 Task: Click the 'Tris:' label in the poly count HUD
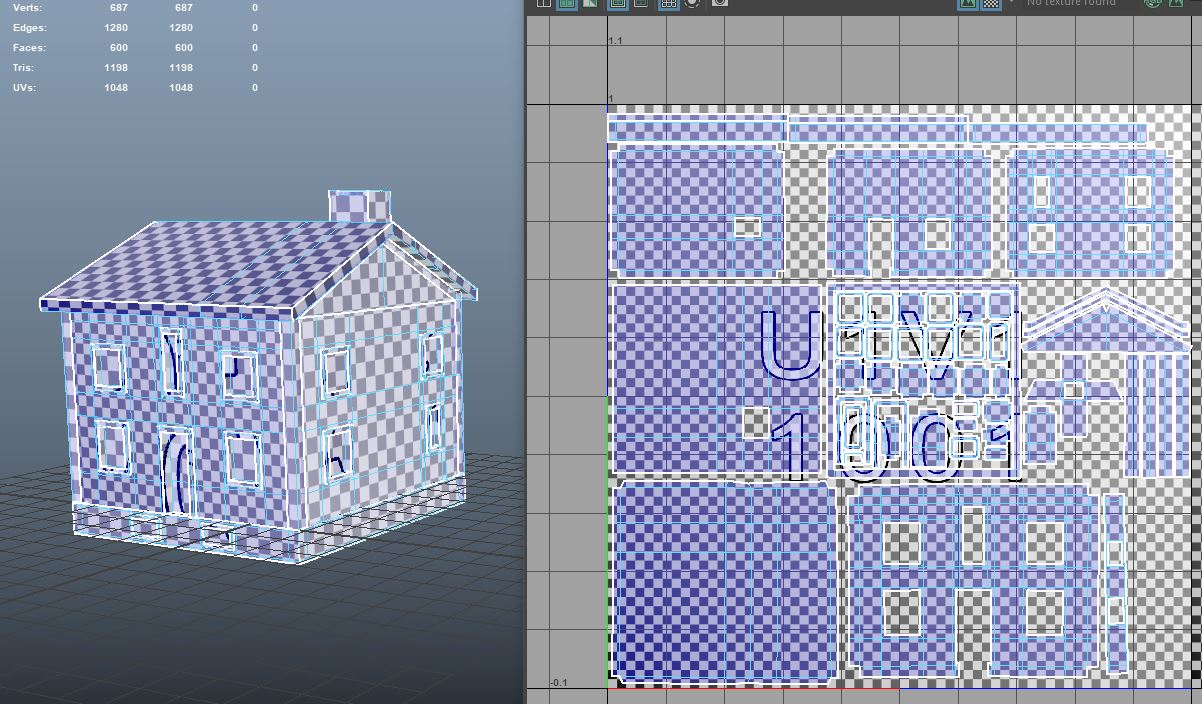point(23,67)
